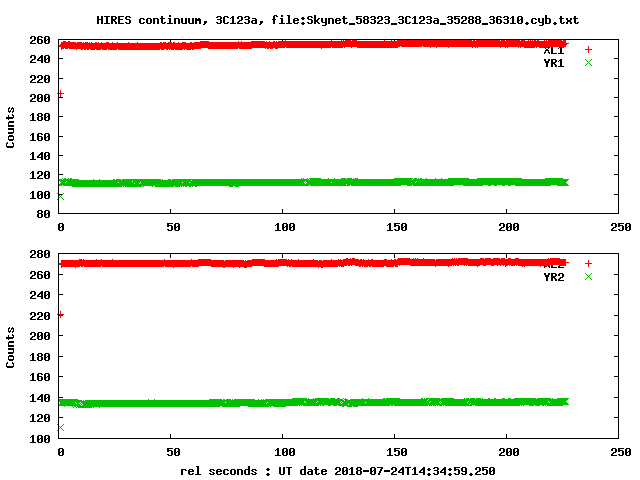Click the bottom plot 'Counts' y-axis label
The image size is (640, 480).
pos(10,347)
